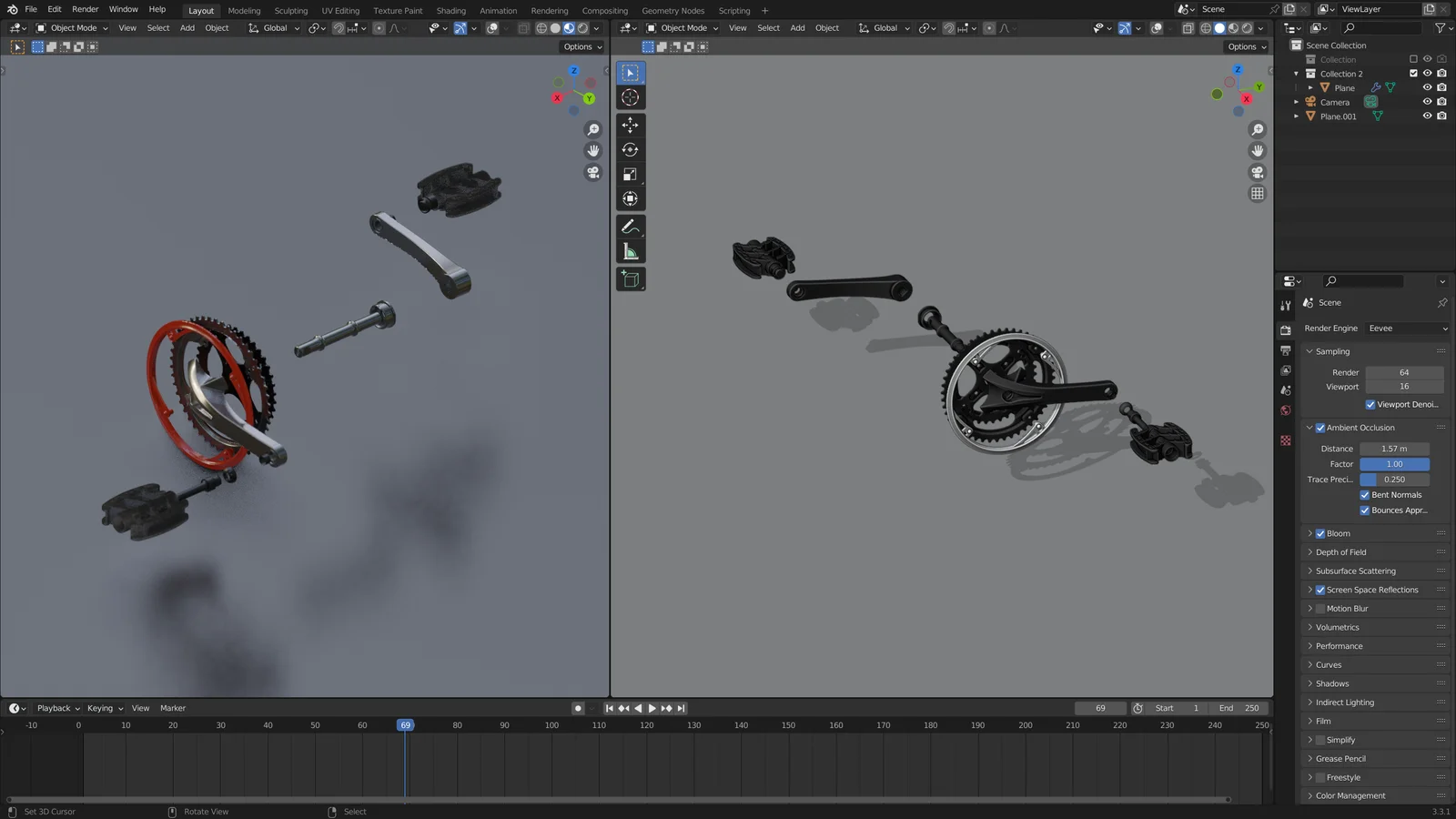This screenshot has width=1456, height=819.
Task: Select the Move tool in the toolbar
Action: pyautogui.click(x=631, y=123)
